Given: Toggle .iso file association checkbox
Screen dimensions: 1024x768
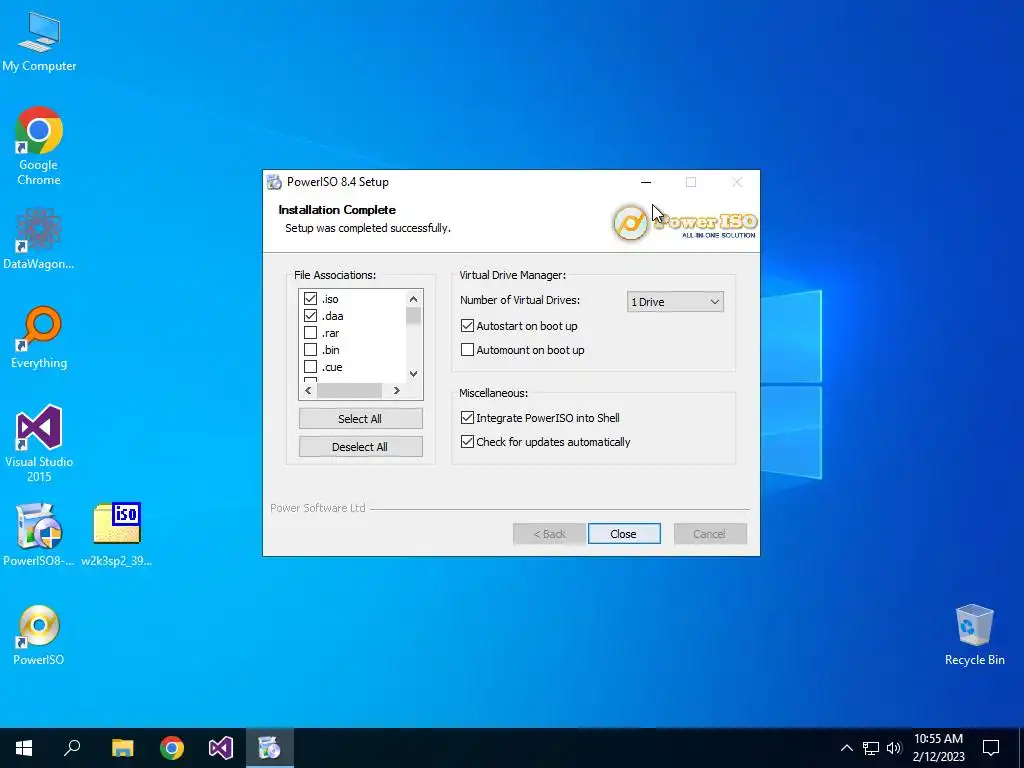Looking at the screenshot, I should (x=310, y=299).
